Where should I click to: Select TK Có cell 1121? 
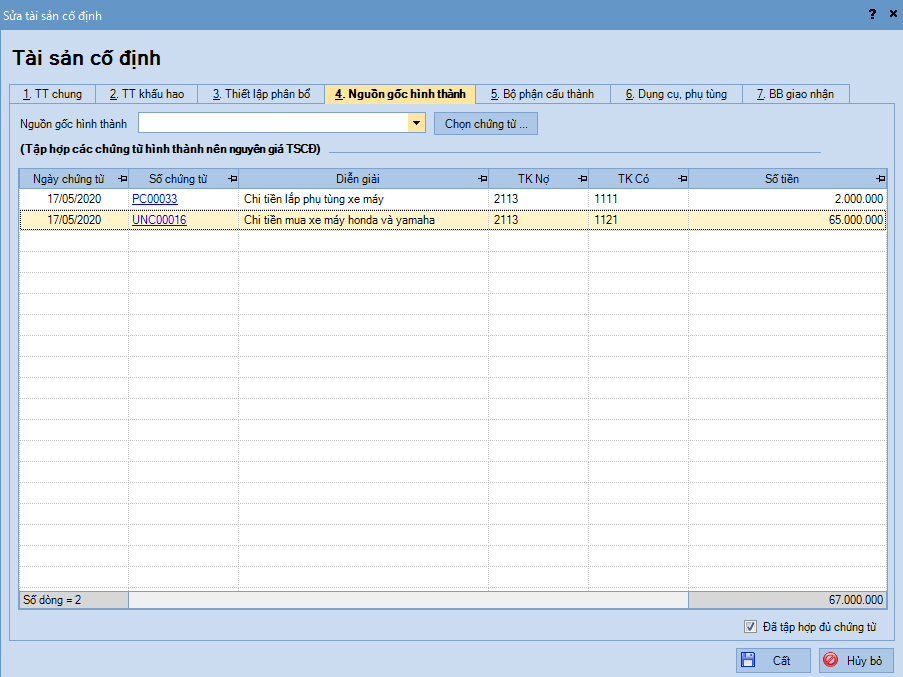638,220
